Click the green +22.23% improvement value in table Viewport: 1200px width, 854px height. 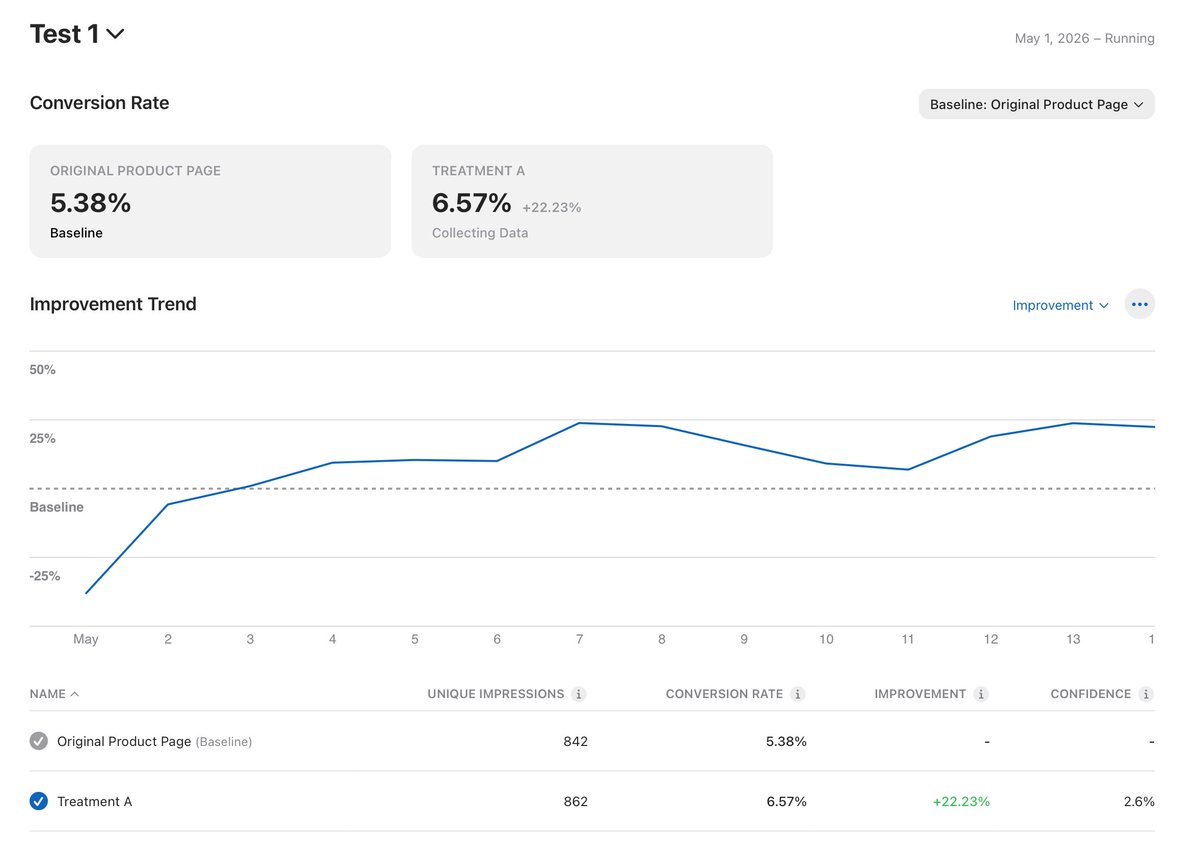(961, 802)
